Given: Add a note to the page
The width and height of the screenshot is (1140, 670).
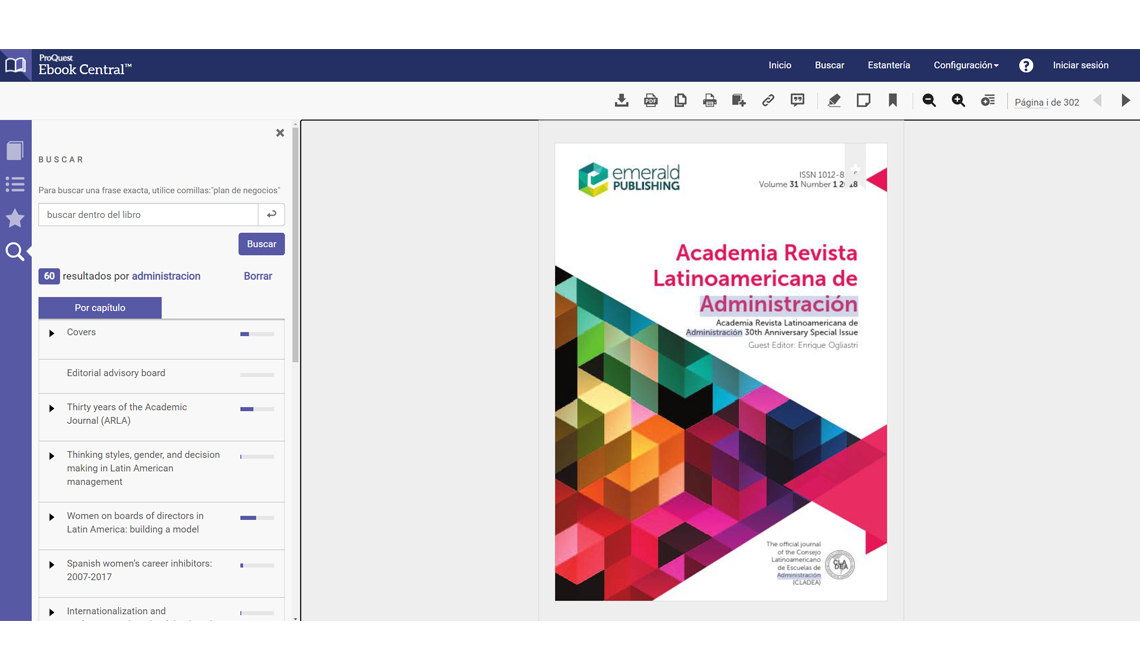Looking at the screenshot, I should pyautogui.click(x=863, y=101).
